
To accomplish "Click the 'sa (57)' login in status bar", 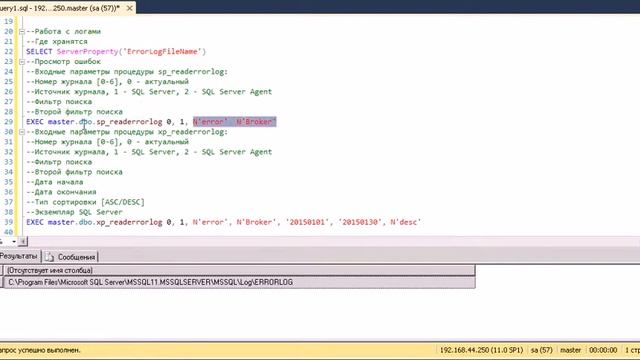I will pos(542,350).
